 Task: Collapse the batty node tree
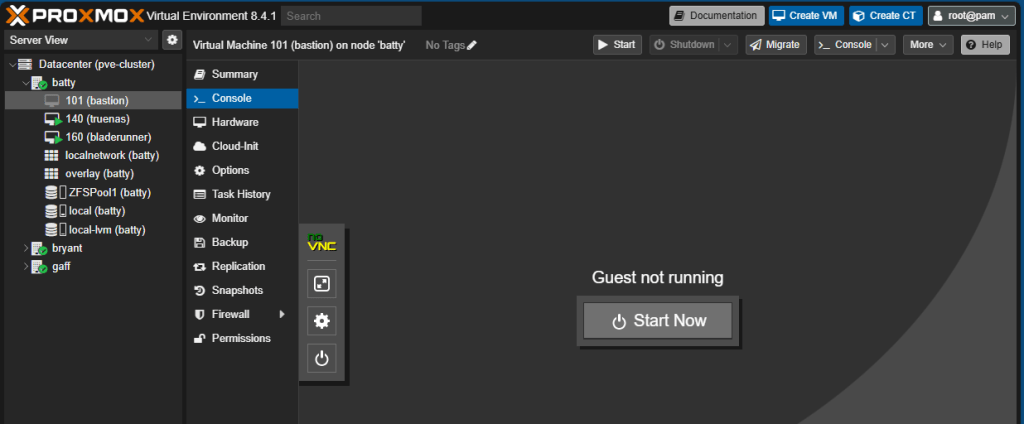tap(26, 83)
